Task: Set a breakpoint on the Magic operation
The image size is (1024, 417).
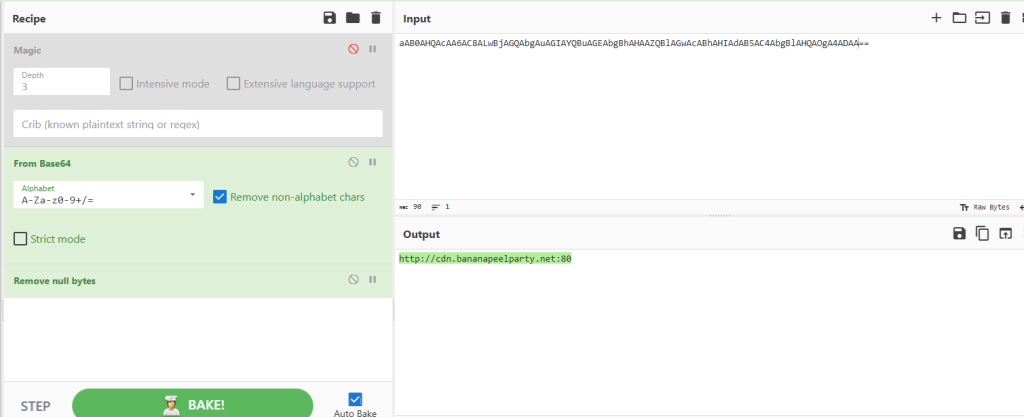Action: click(373, 49)
